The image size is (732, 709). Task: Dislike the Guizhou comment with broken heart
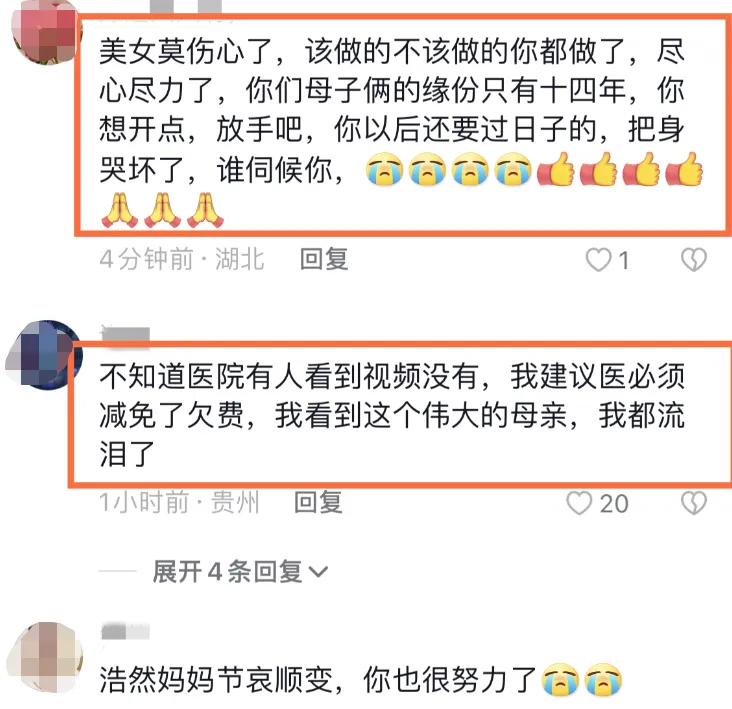(694, 503)
